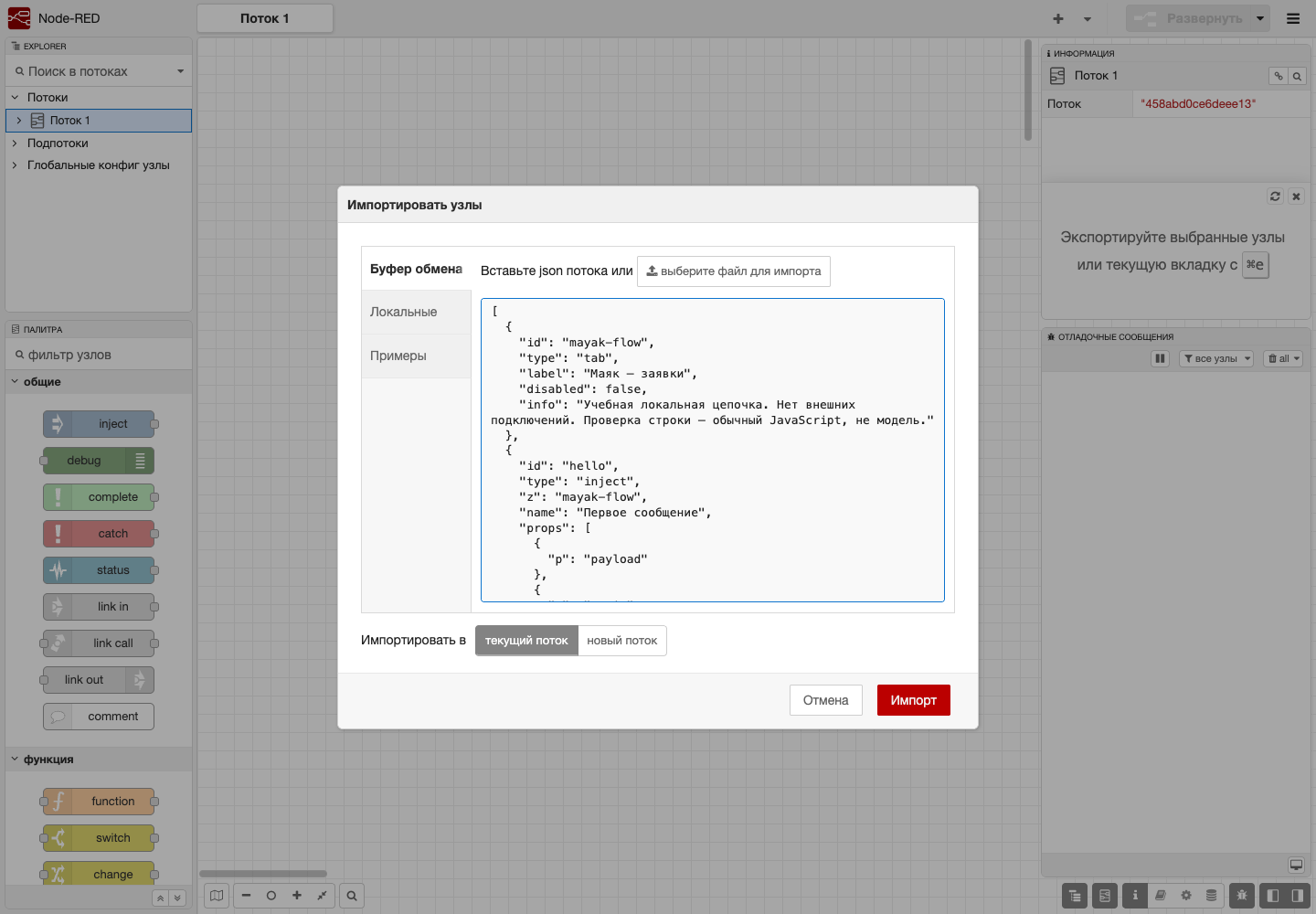Open the main hamburger menu
This screenshot has width=1316, height=914.
click(1293, 18)
